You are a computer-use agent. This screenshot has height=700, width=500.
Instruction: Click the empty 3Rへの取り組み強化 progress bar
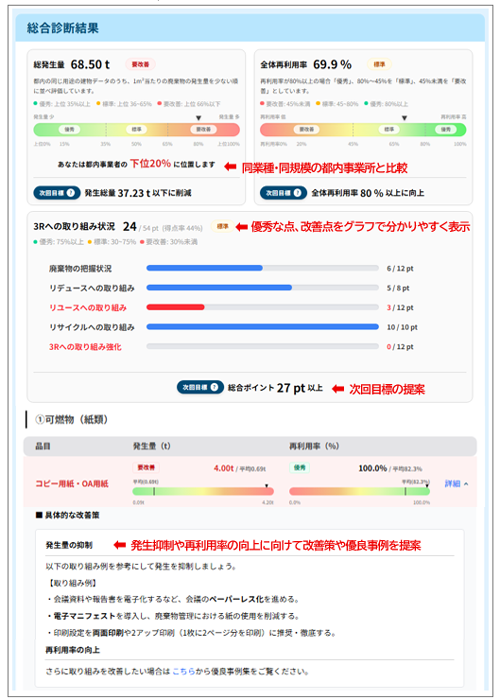point(262,346)
